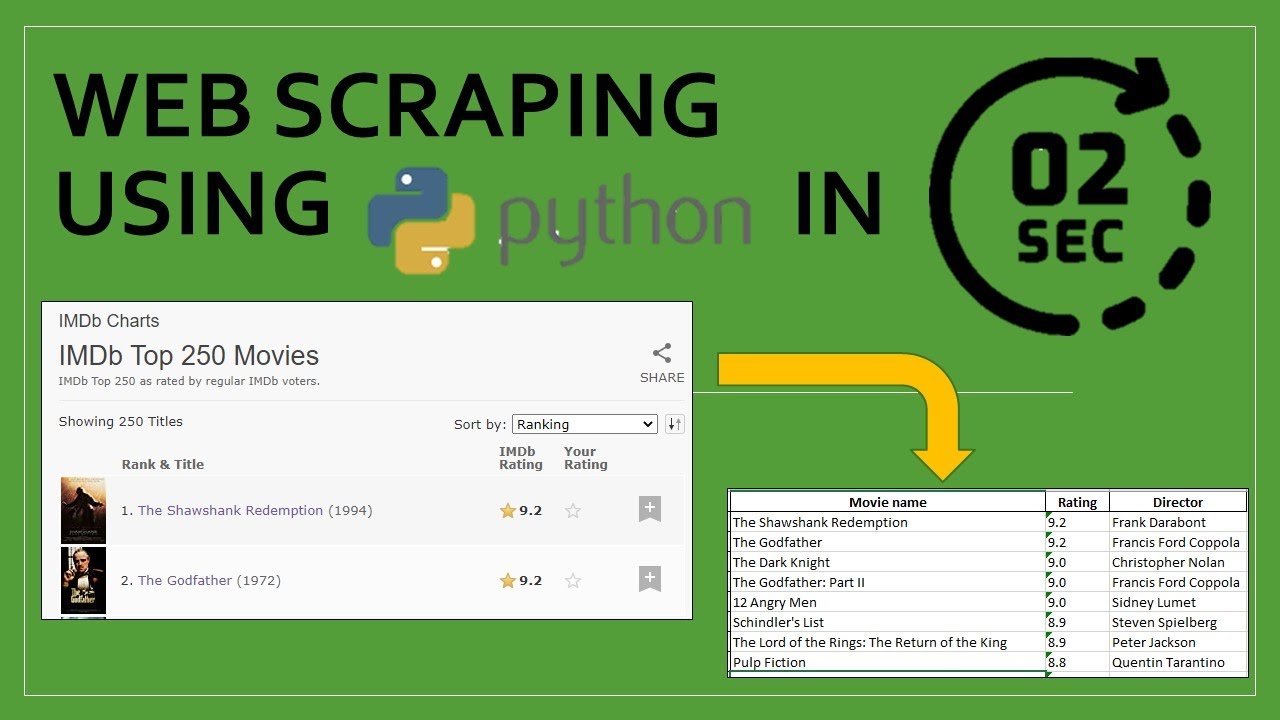The width and height of the screenshot is (1280, 720).
Task: Add The Godfather to watchlist
Action: pyautogui.click(x=650, y=579)
